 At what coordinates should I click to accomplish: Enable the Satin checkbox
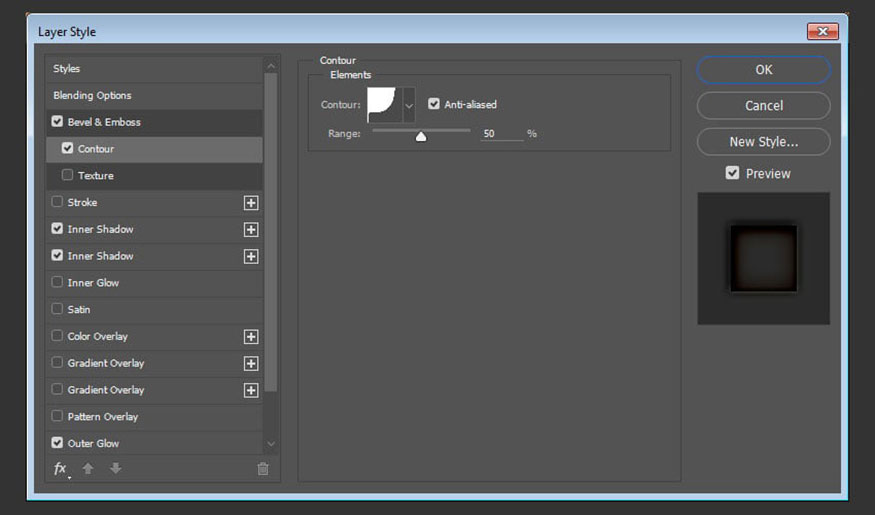click(57, 309)
